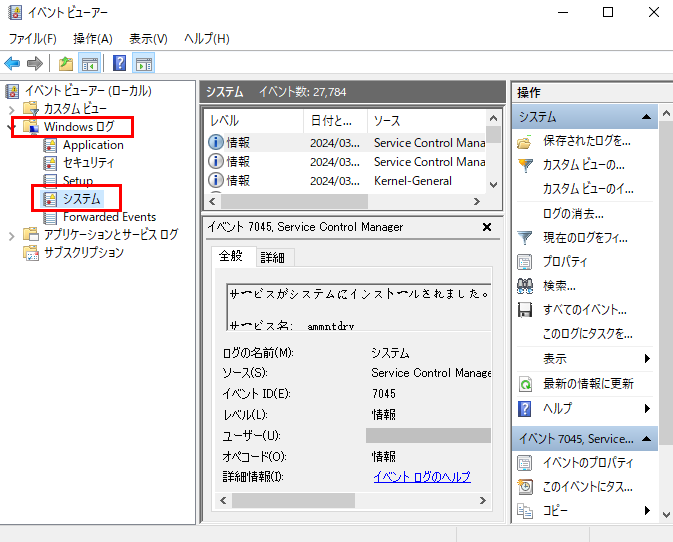Expand the カスタム ビュー tree node
This screenshot has height=542, width=673.
click(12, 110)
